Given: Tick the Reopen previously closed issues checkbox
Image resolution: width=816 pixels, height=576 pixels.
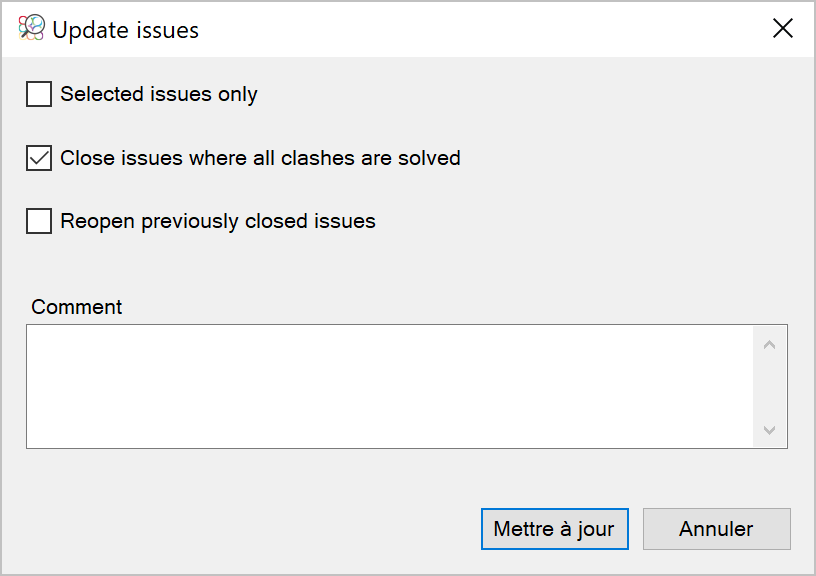Looking at the screenshot, I should (x=39, y=221).
